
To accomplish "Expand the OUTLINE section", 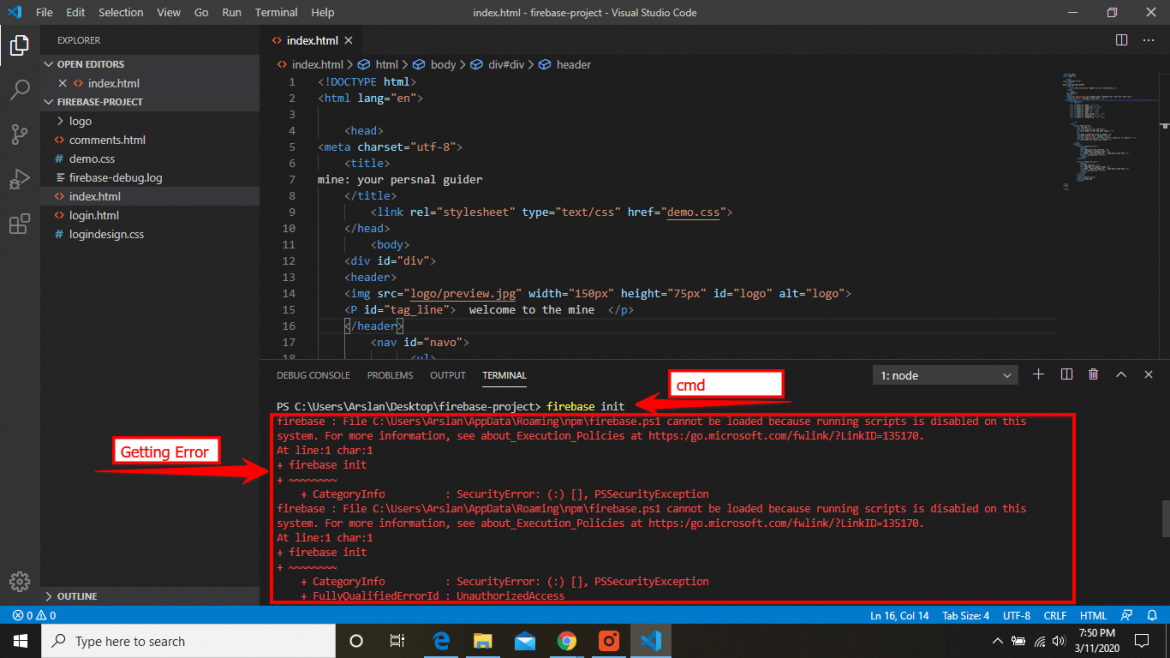I will coord(76,596).
